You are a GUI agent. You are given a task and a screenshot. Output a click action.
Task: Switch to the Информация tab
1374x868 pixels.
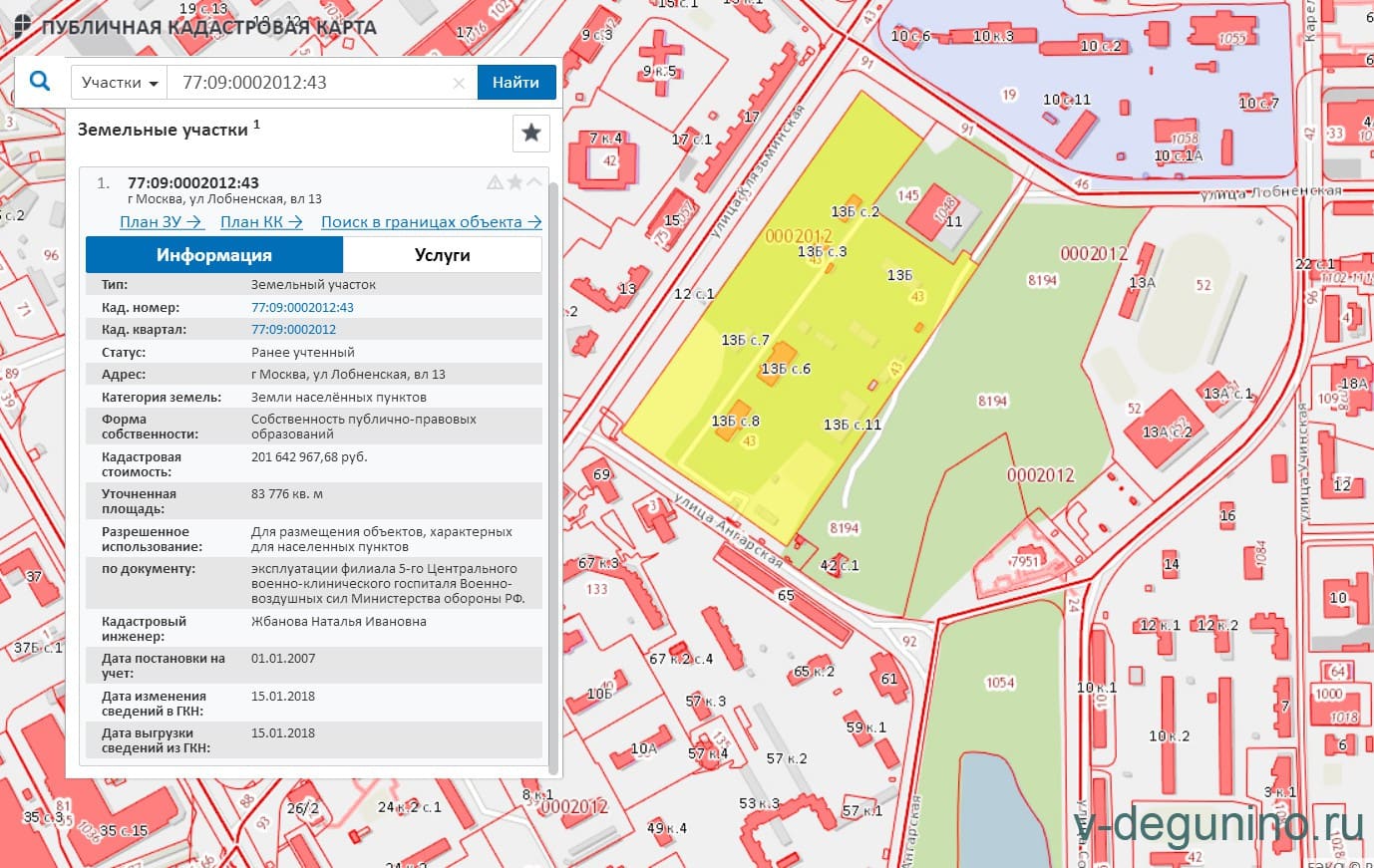tap(214, 255)
